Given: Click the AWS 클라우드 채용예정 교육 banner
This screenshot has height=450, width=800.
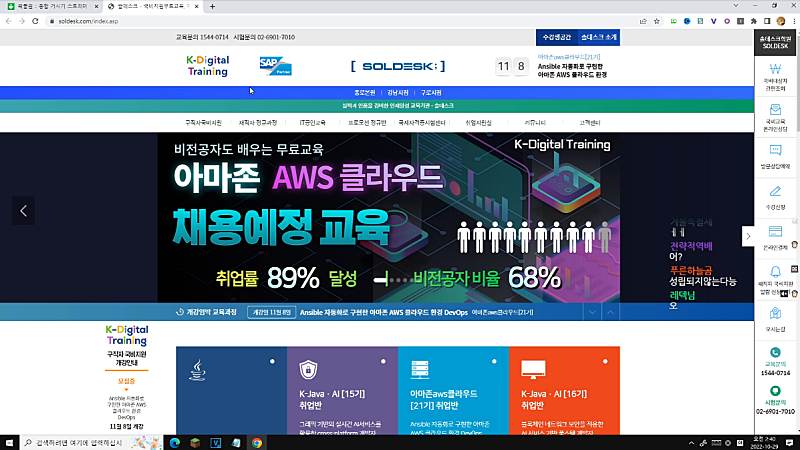Looking at the screenshot, I should (389, 217).
